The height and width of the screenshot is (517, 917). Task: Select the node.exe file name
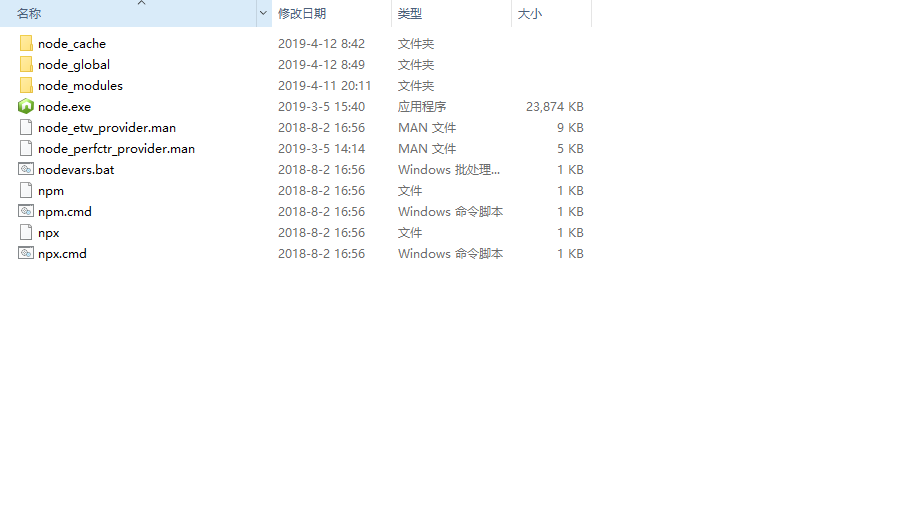[64, 107]
